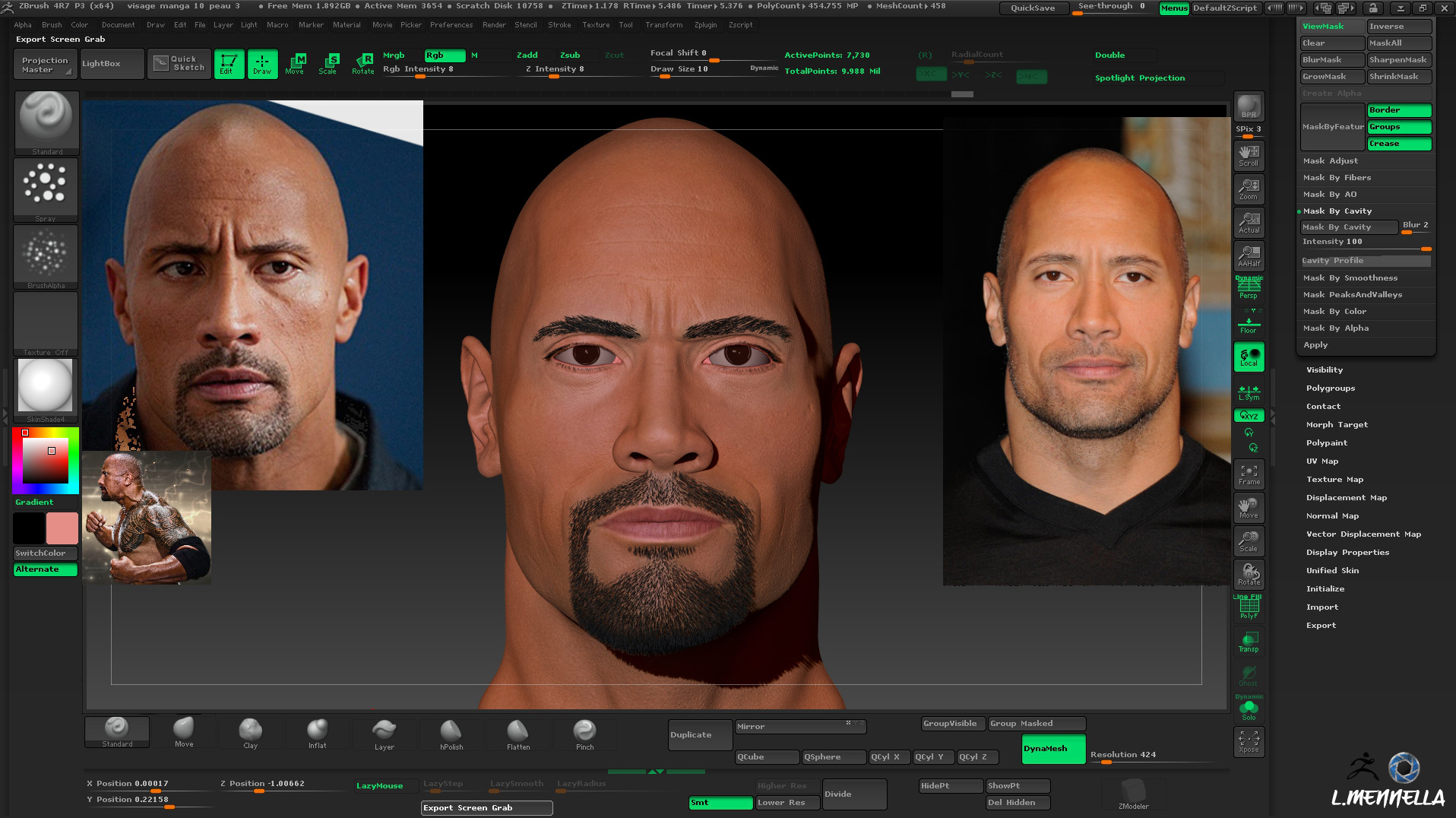Open the Brush menu
The height and width of the screenshot is (818, 1456).
click(52, 25)
